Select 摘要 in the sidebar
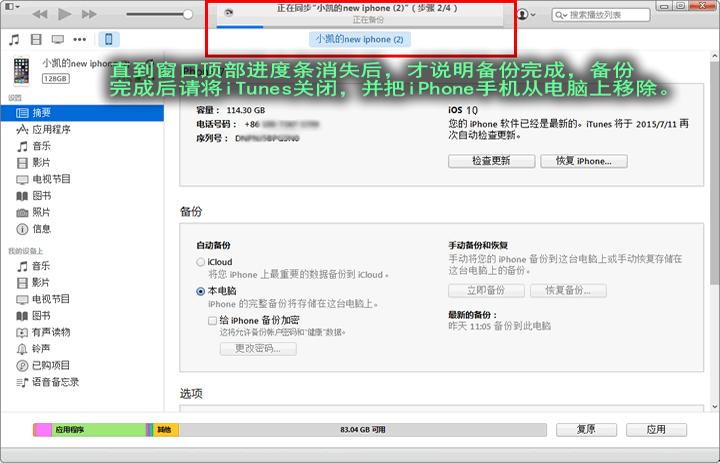 point(82,113)
